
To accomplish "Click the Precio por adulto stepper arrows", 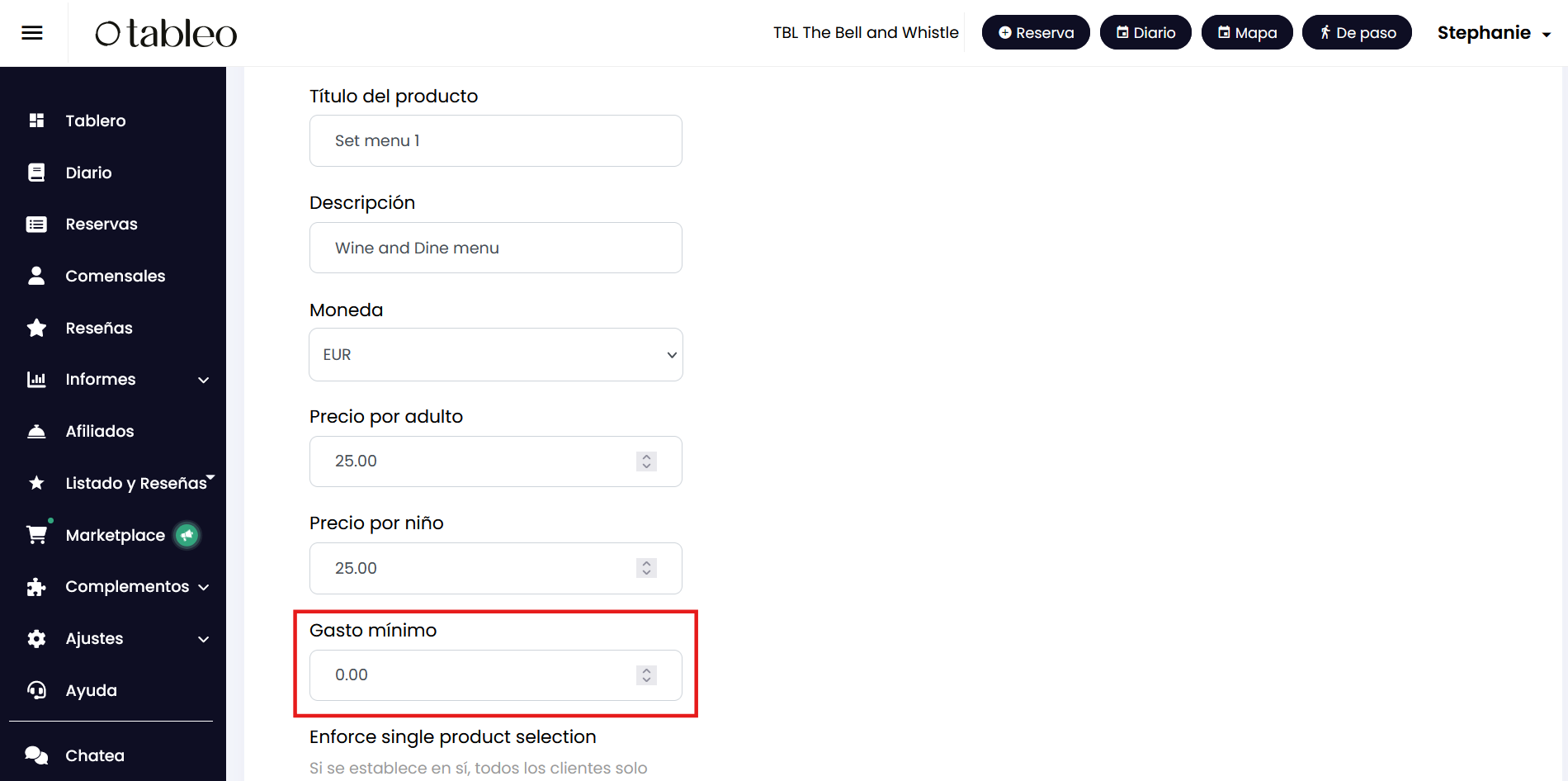I will [x=647, y=461].
